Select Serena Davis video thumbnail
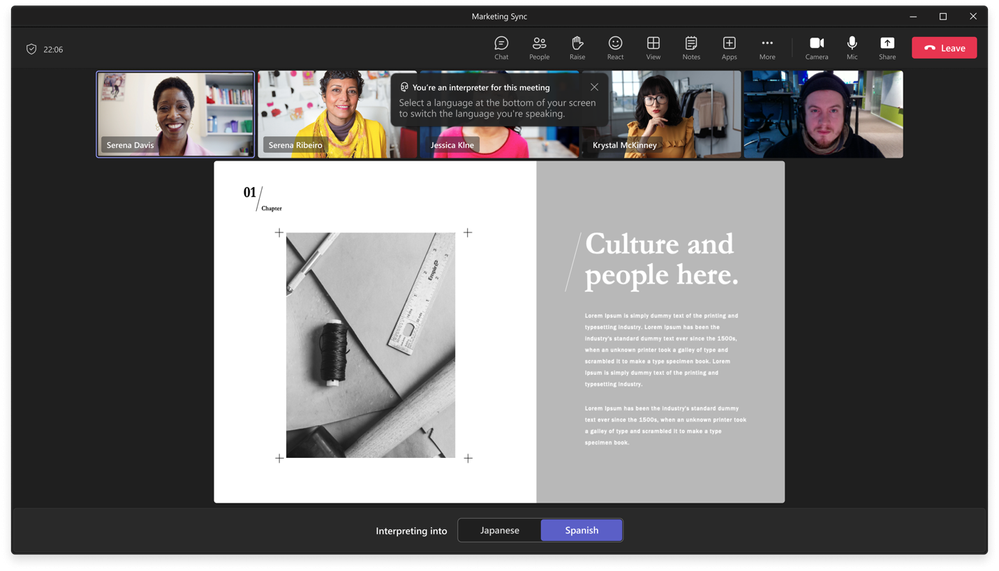Image resolution: width=999 pixels, height=571 pixels. point(176,114)
